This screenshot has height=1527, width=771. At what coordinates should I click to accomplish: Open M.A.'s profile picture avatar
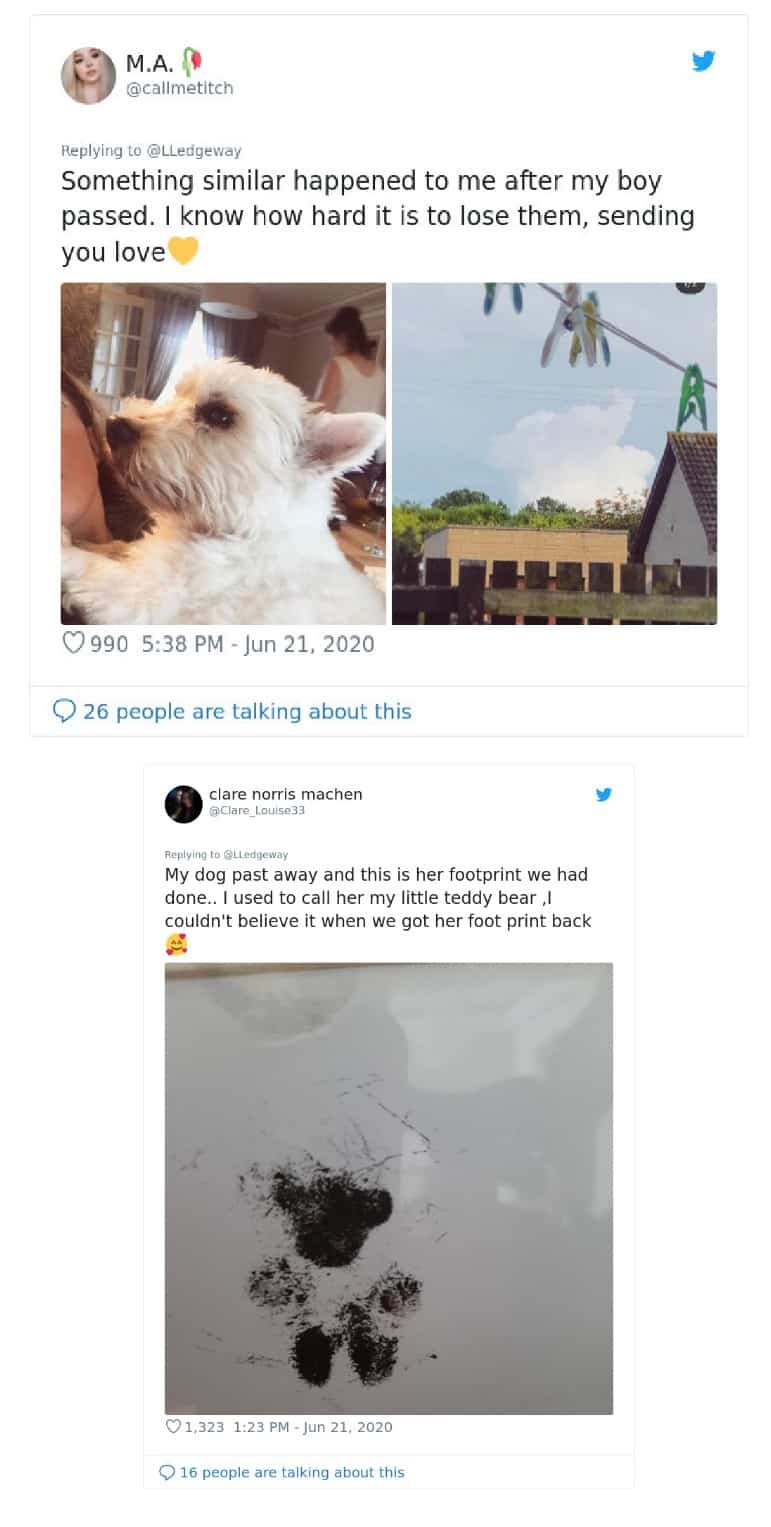tap(88, 76)
